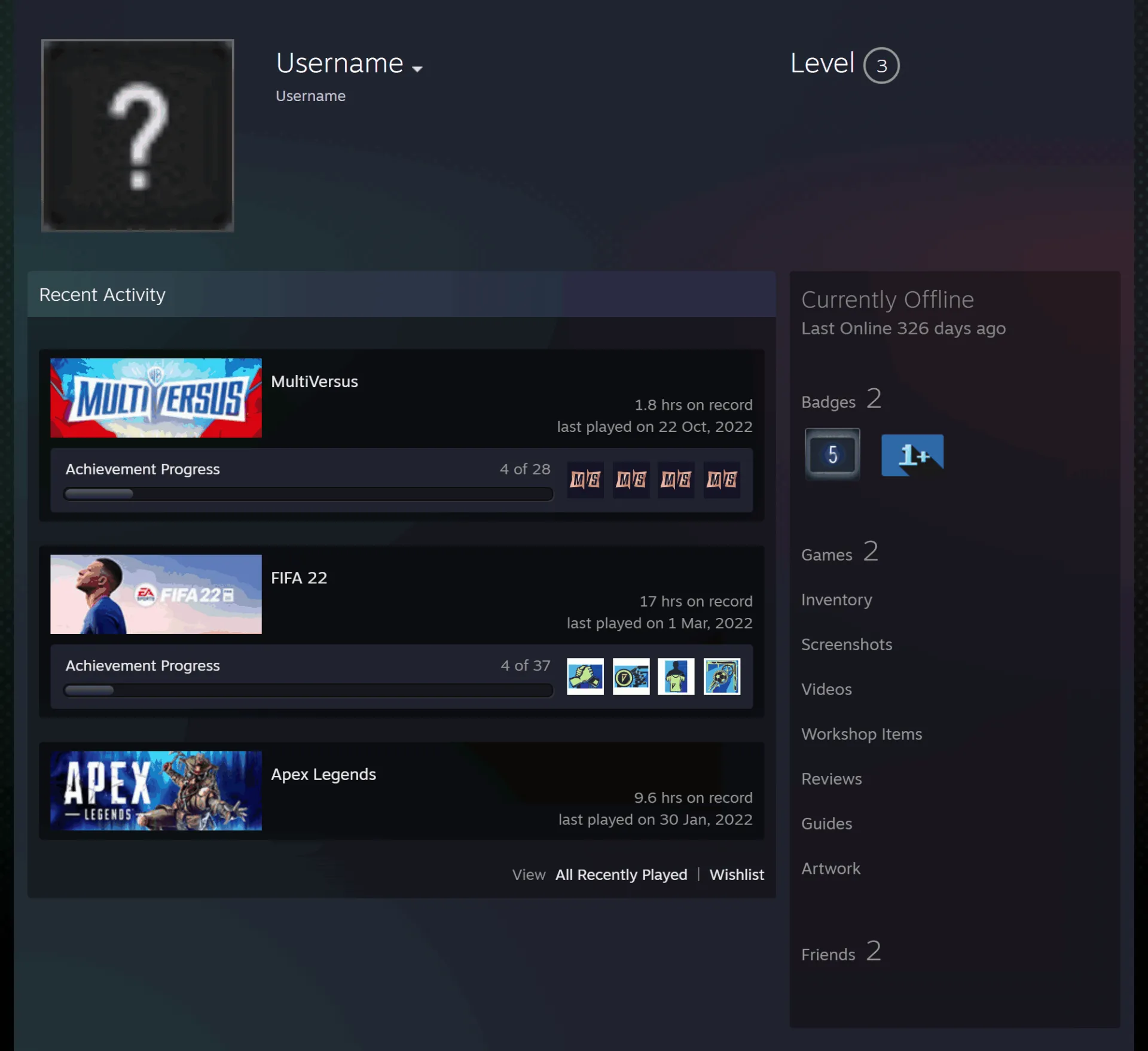The width and height of the screenshot is (1148, 1051).
Task: Open the Screenshots page
Action: pyautogui.click(x=847, y=644)
